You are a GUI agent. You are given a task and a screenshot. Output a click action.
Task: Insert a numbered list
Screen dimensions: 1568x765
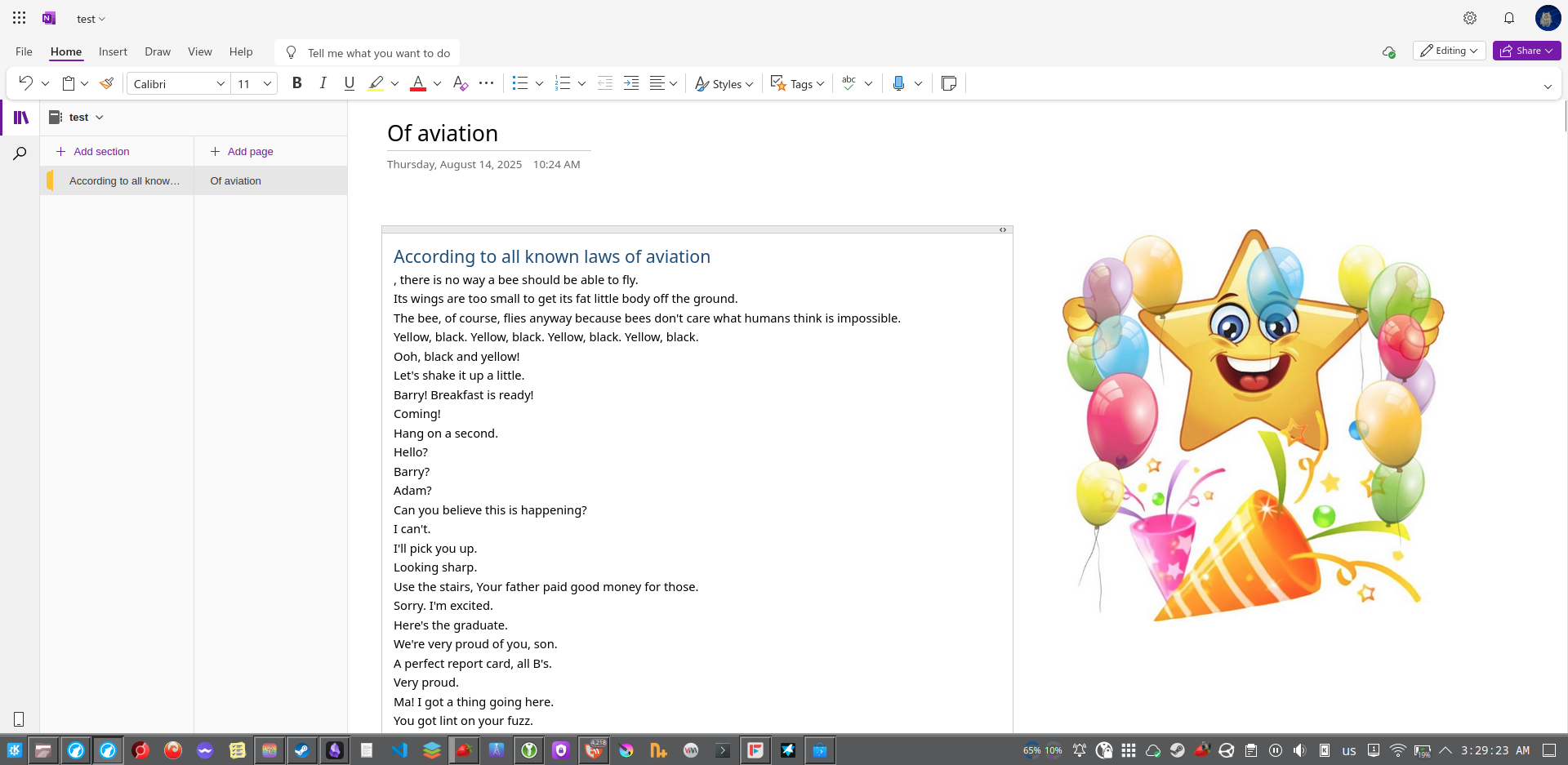[563, 83]
